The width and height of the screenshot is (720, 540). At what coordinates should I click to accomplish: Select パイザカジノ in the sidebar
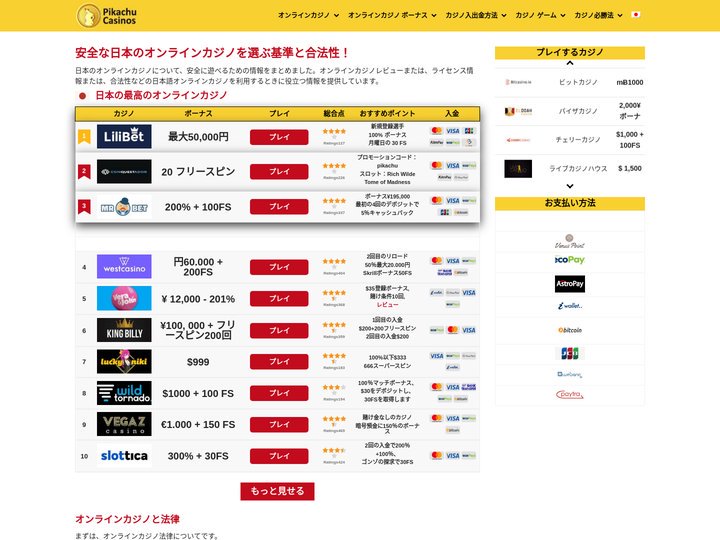point(578,111)
